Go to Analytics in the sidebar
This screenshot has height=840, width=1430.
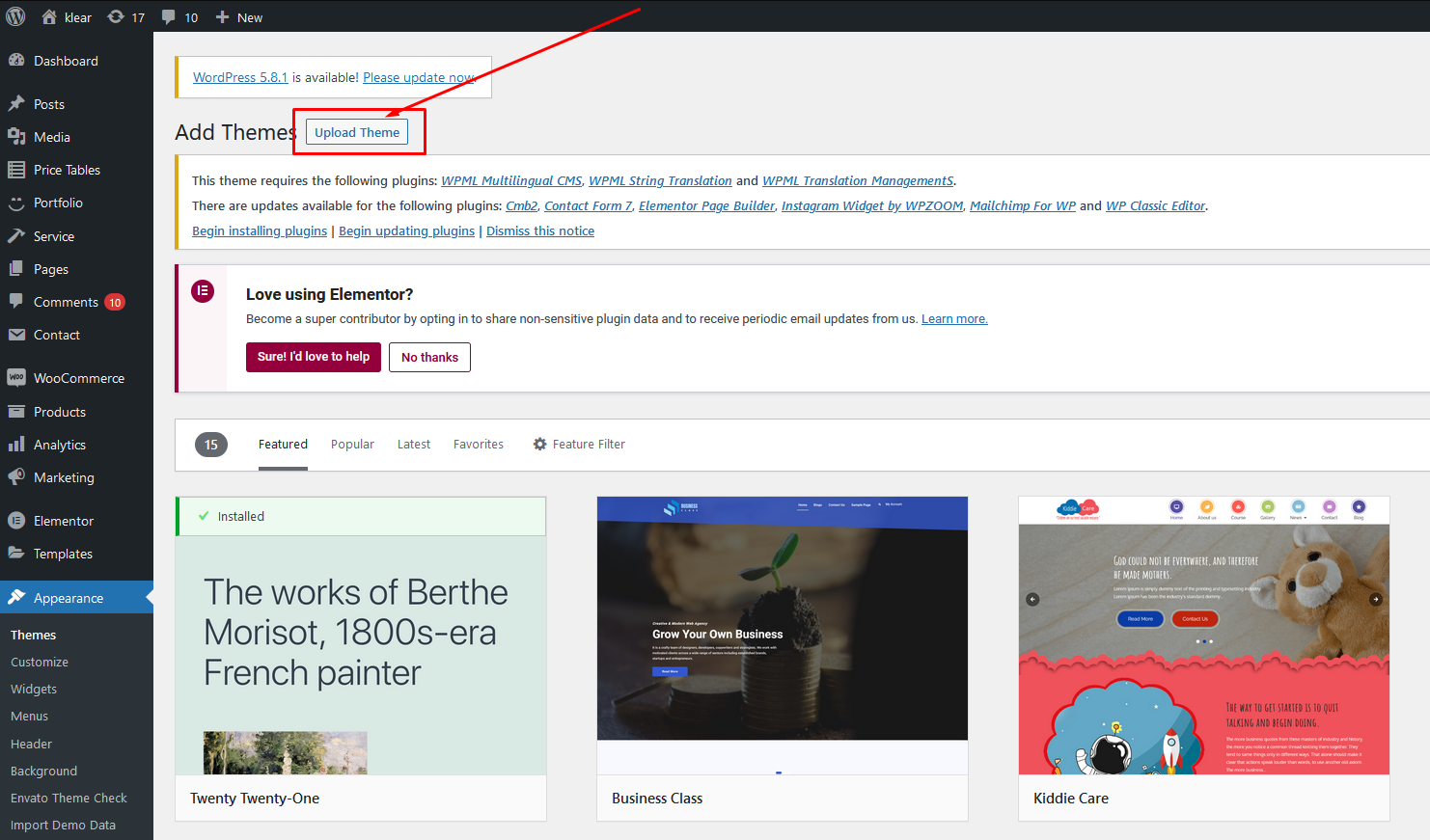click(x=59, y=445)
